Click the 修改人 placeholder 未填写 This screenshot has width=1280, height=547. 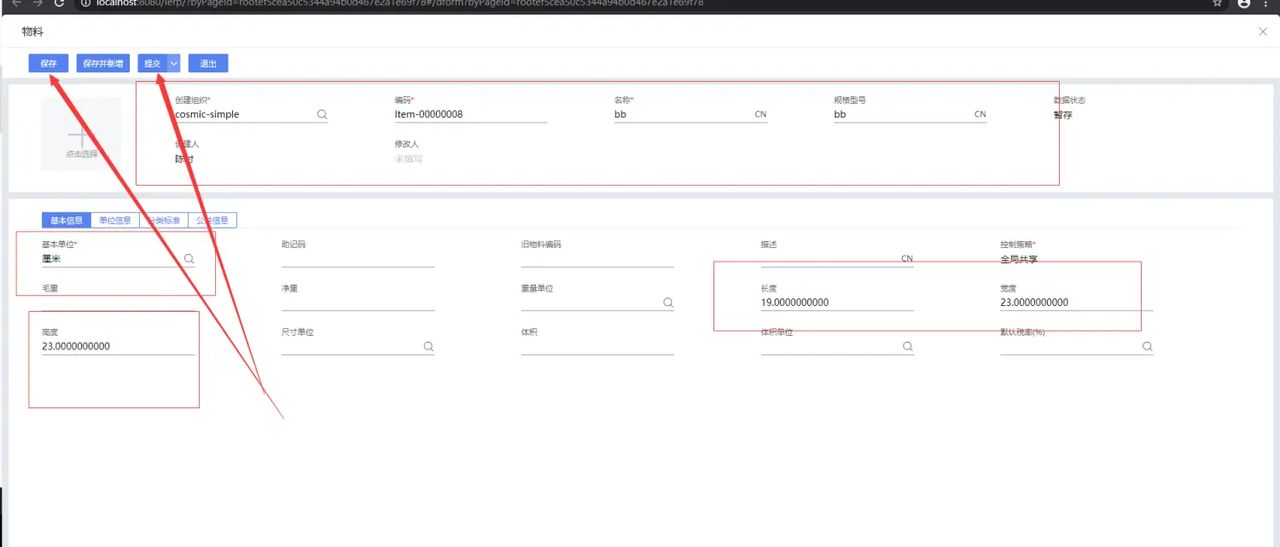tap(408, 158)
